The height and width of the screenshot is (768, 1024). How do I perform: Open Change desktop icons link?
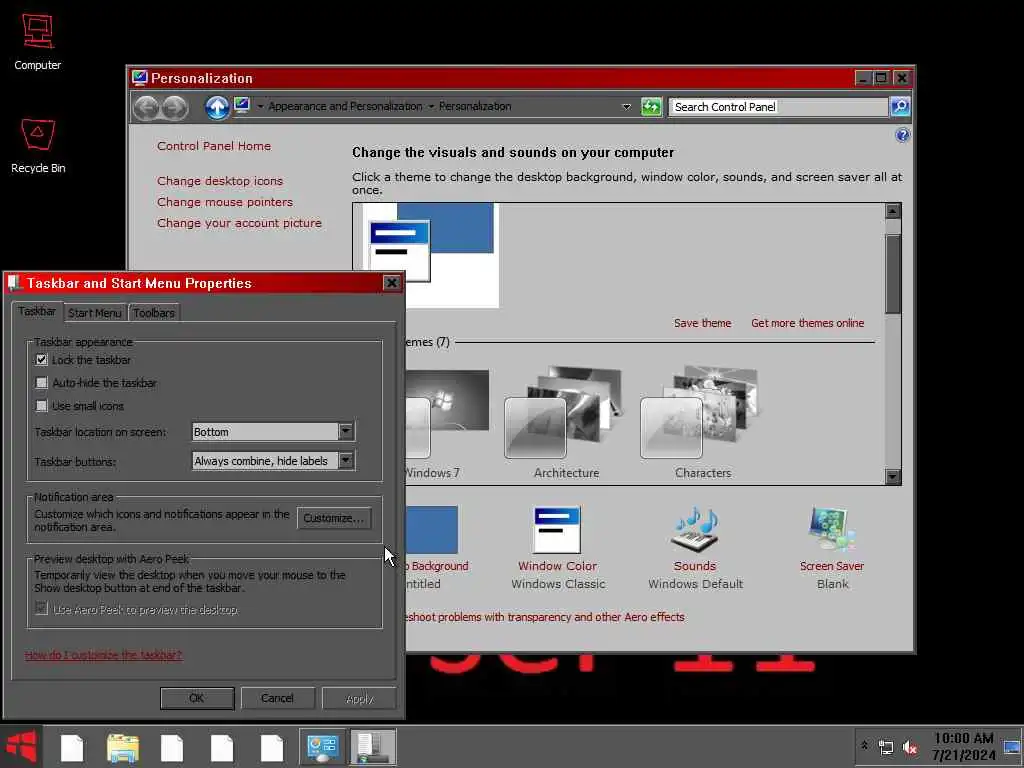(220, 181)
